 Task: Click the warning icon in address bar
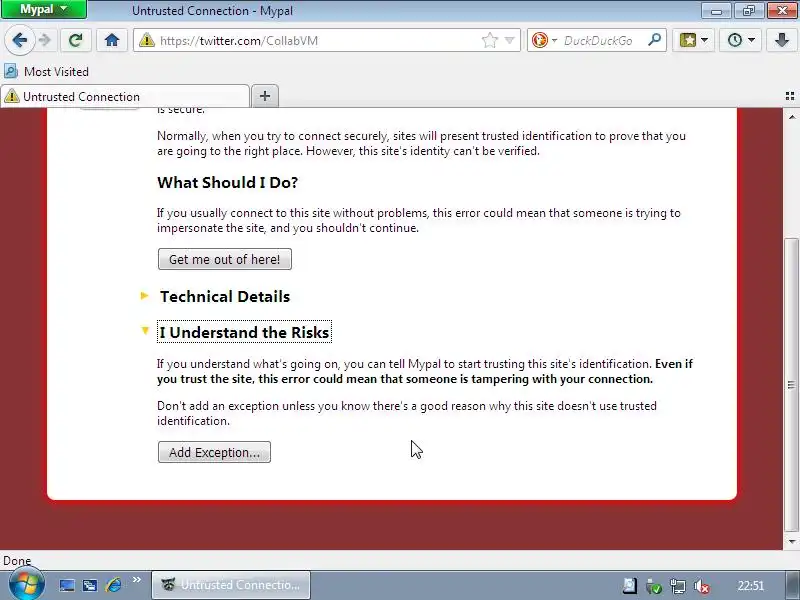tap(146, 40)
